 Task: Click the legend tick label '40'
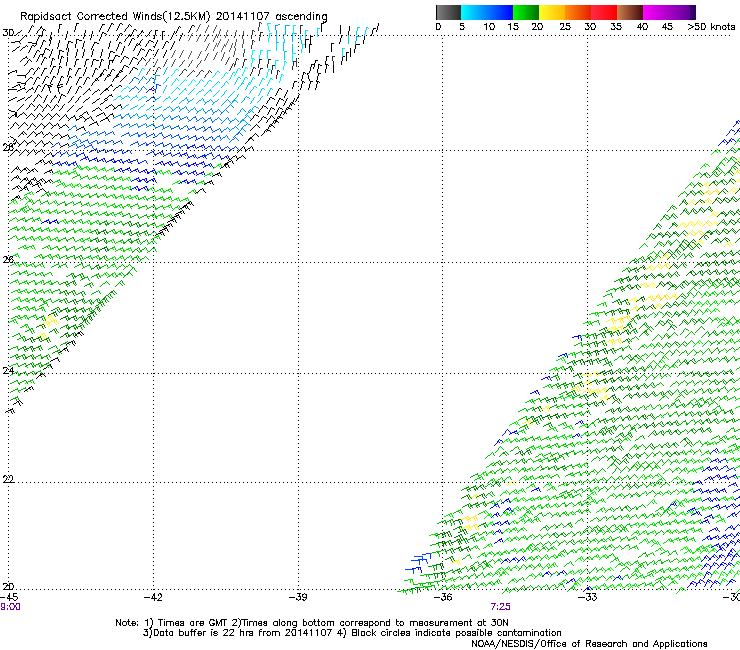click(x=642, y=26)
